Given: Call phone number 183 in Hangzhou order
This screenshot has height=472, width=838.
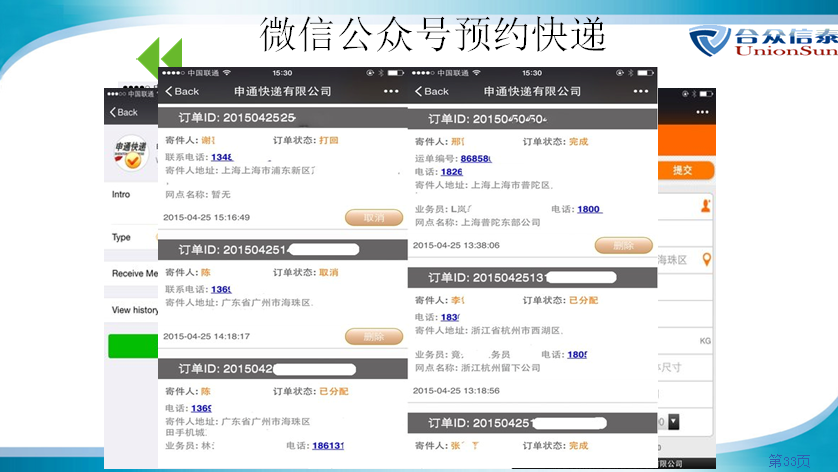Looking at the screenshot, I should [450, 318].
